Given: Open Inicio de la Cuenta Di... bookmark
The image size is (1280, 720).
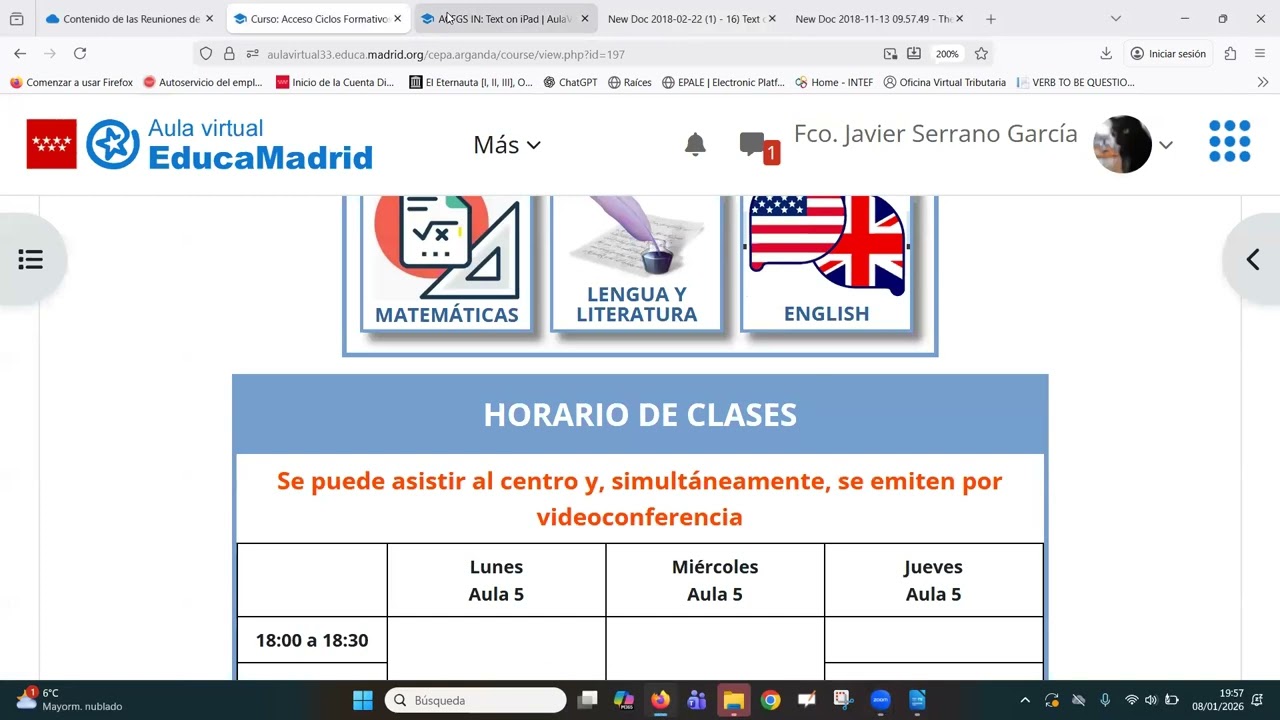Looking at the screenshot, I should coord(335,82).
